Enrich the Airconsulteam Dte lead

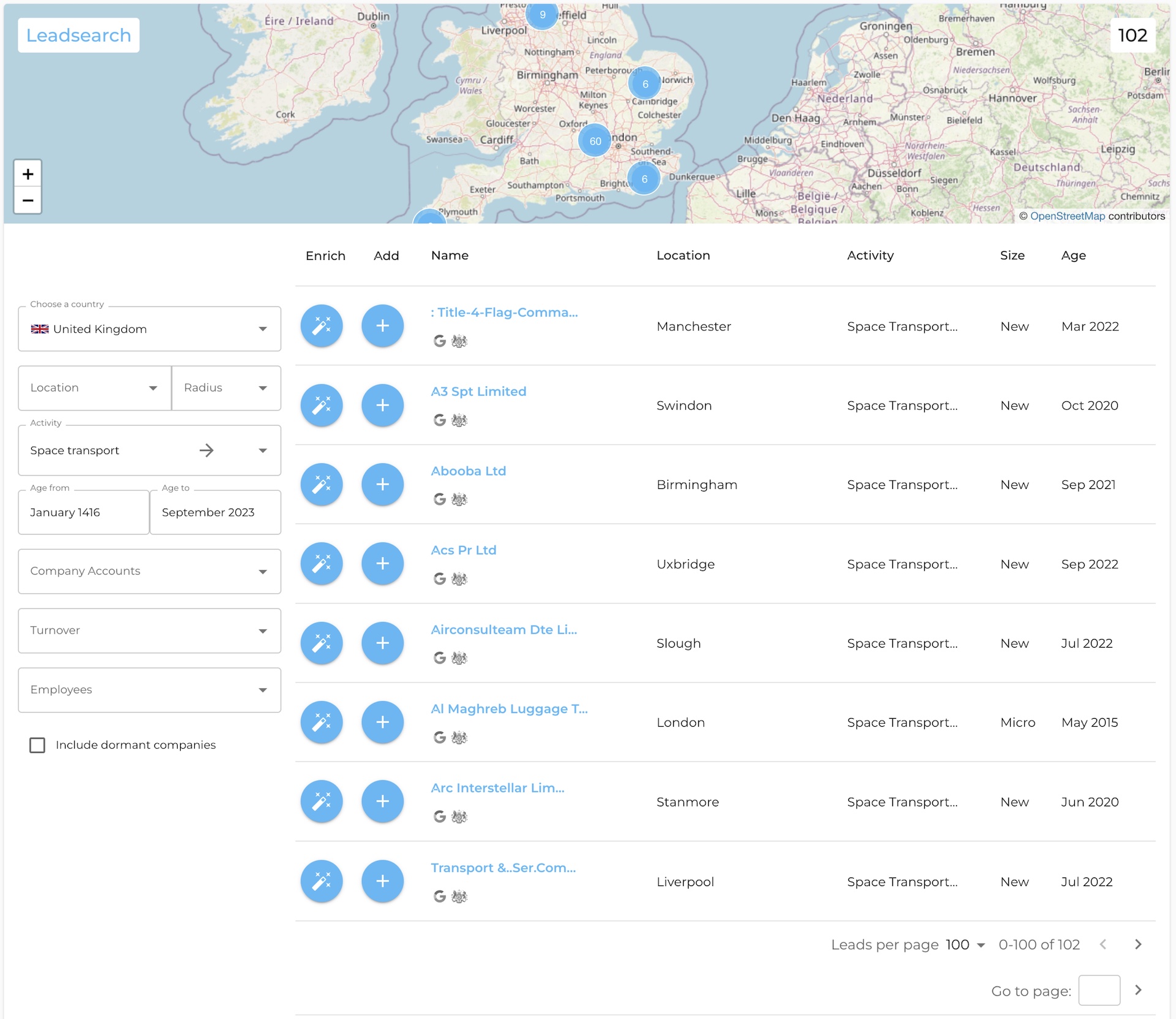pyautogui.click(x=322, y=643)
